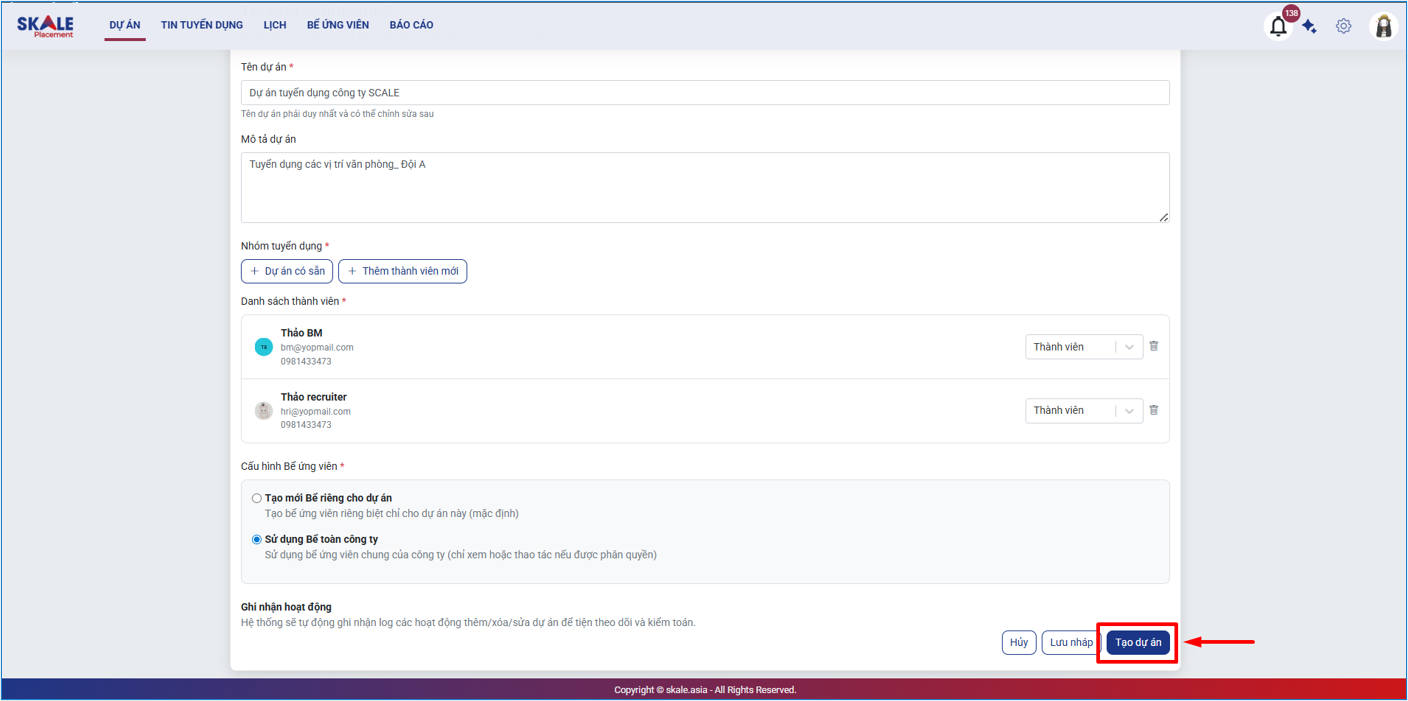This screenshot has width=1408, height=701.
Task: Open the settings gear icon
Action: tap(1343, 26)
